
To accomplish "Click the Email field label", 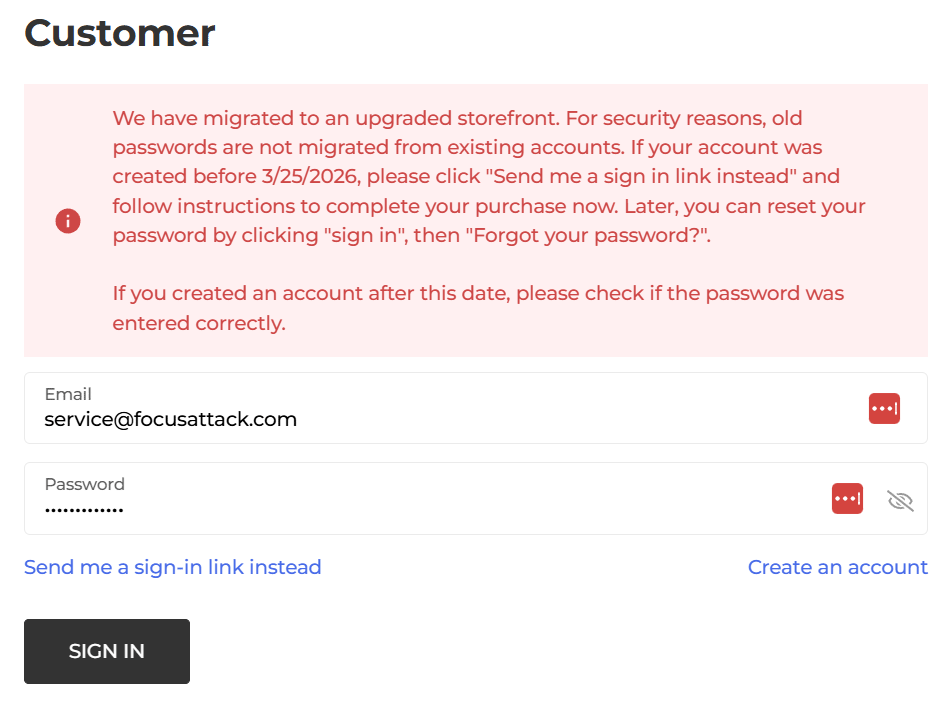I will point(68,394).
